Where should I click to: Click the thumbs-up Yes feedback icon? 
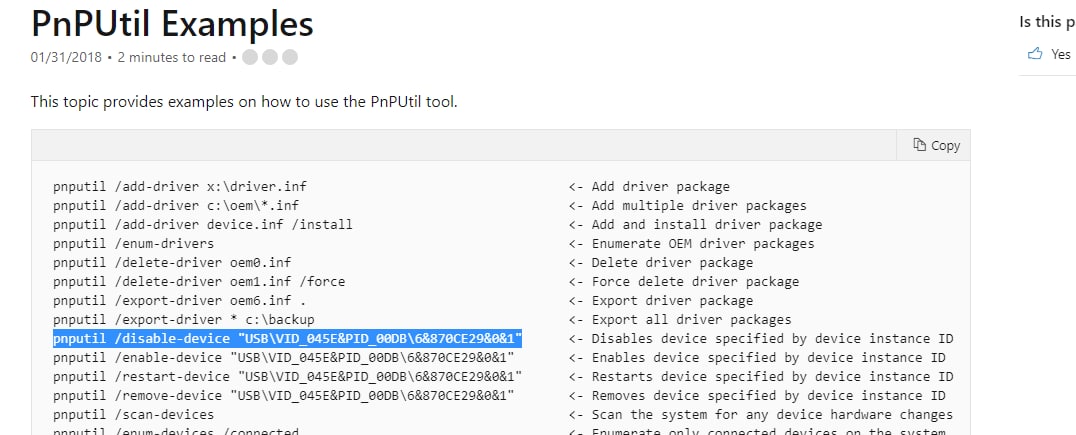click(x=1035, y=54)
